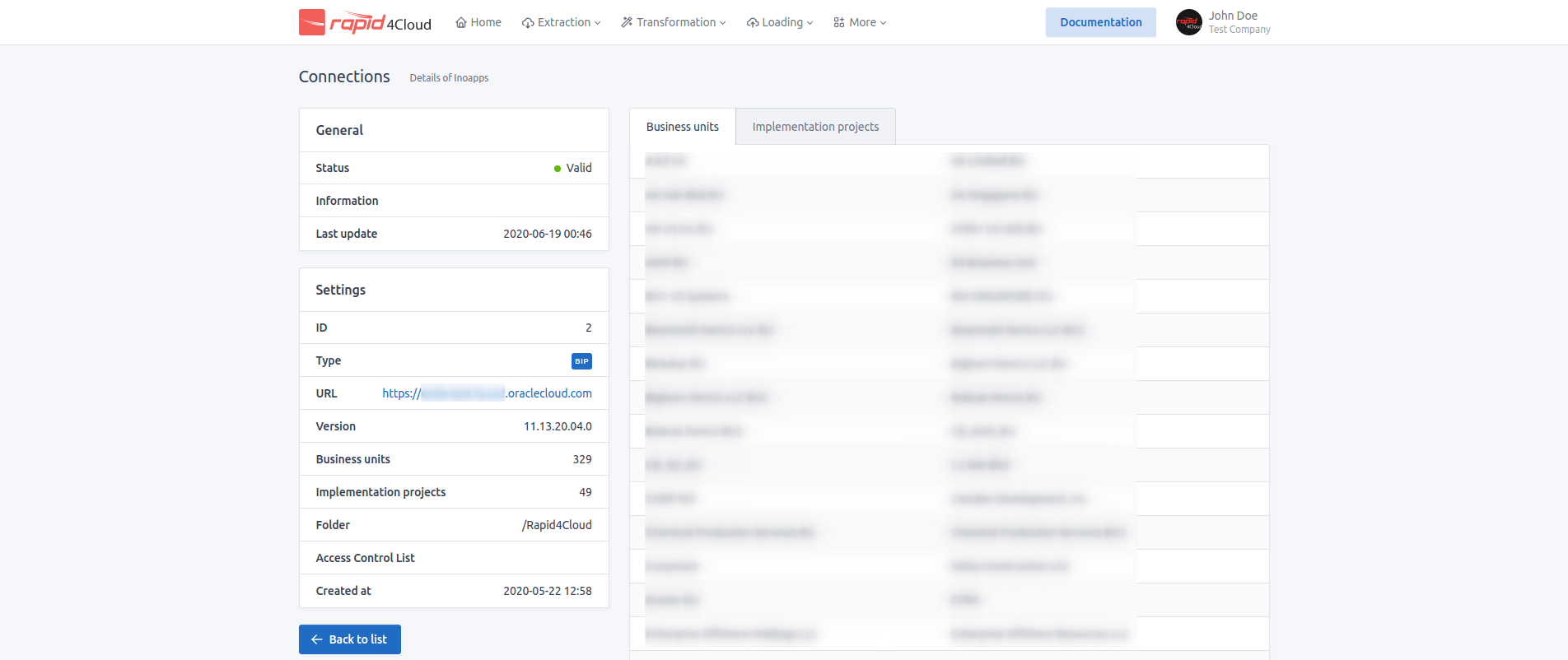Screen dimensions: 1568x660
Task: Open the oraclecloud.com URL link
Action: point(487,393)
